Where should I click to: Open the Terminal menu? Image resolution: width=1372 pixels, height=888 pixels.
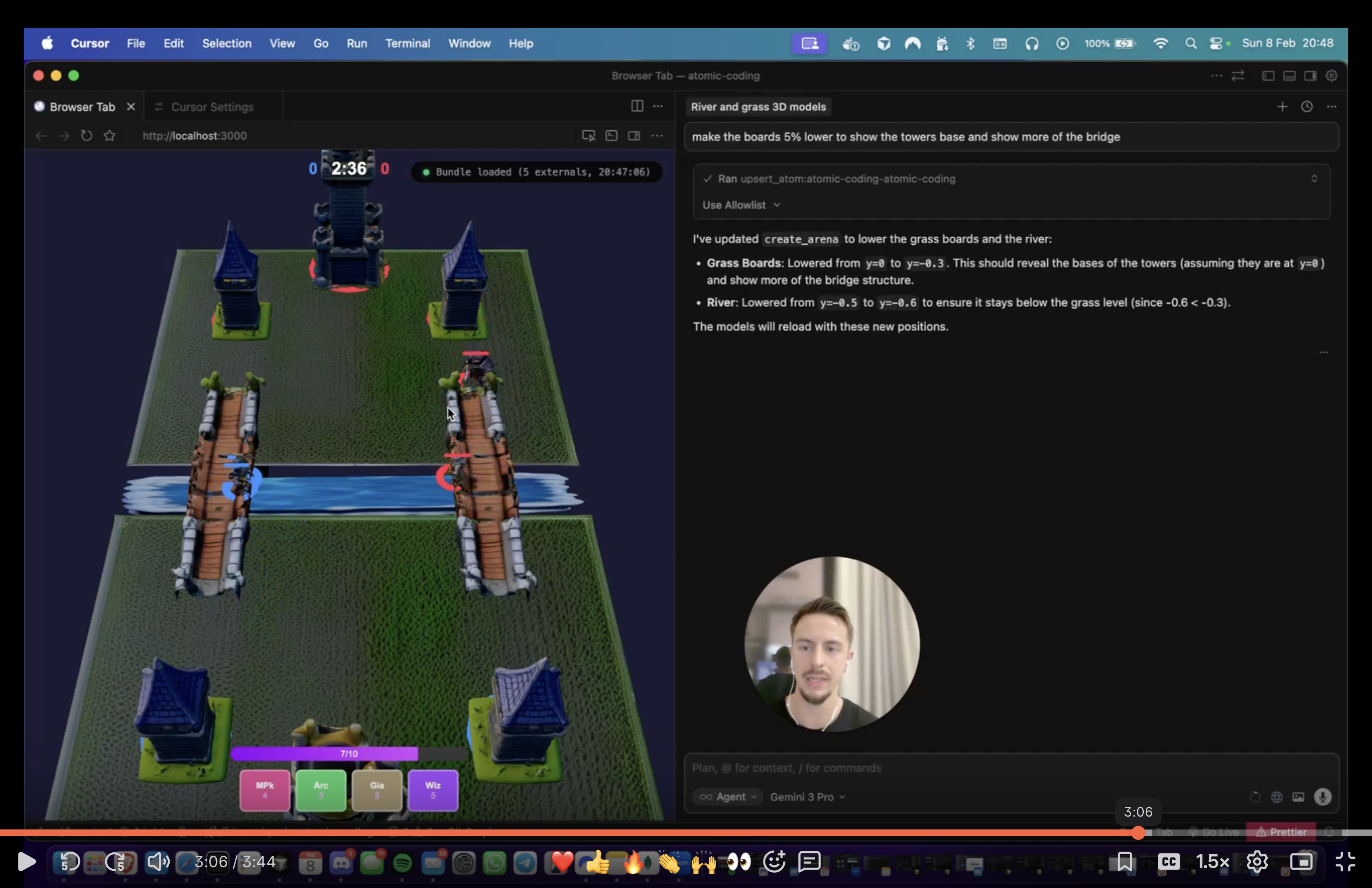coord(407,43)
